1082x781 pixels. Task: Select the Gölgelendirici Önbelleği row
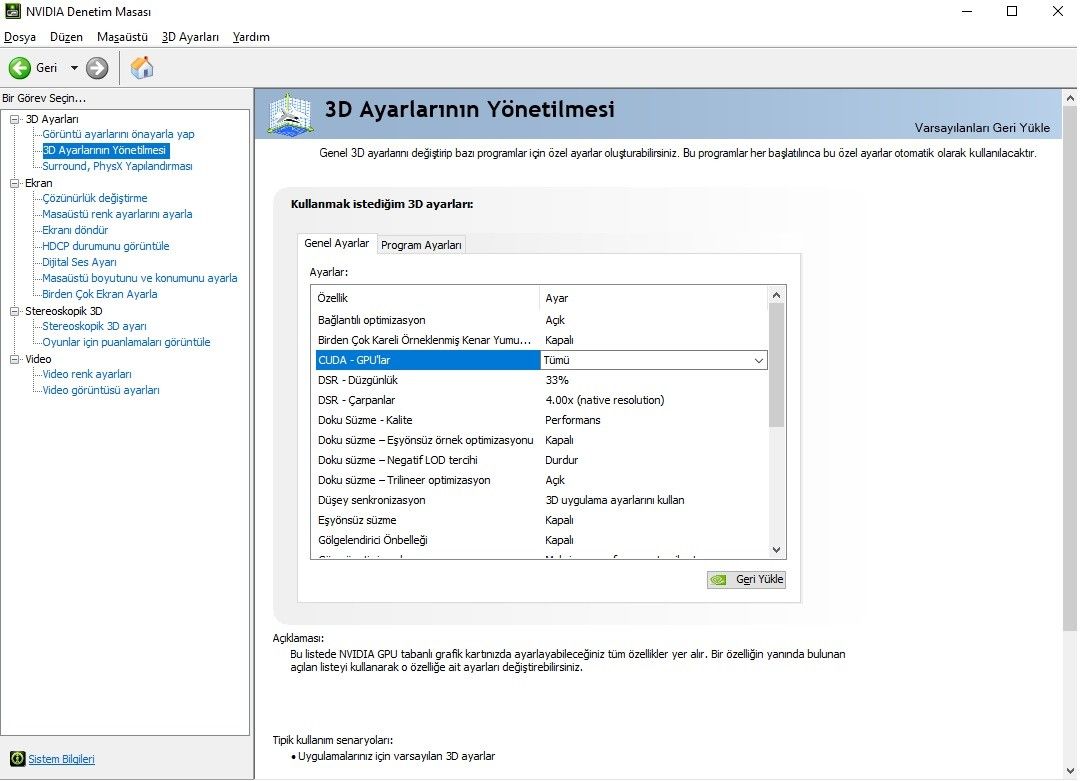(x=541, y=540)
